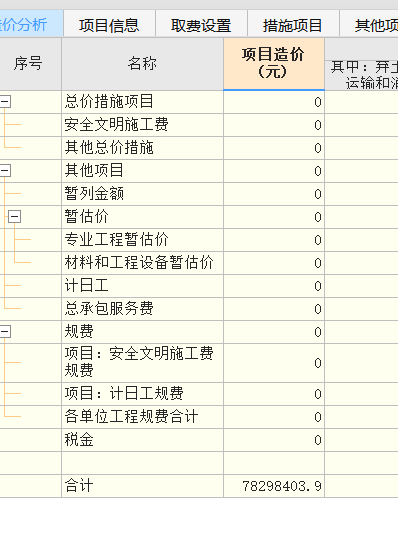This screenshot has width=398, height=552.
Task: Select the 项目：安全文明施工费规费 row
Action: point(143,363)
